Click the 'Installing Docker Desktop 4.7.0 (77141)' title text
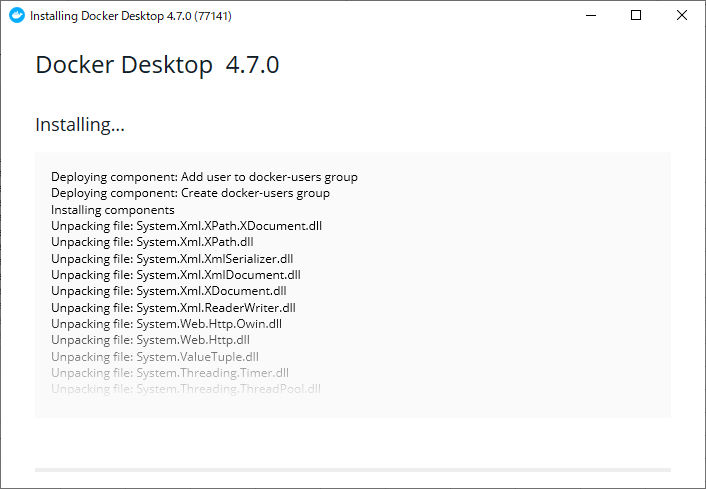The image size is (706, 489). click(x=131, y=16)
